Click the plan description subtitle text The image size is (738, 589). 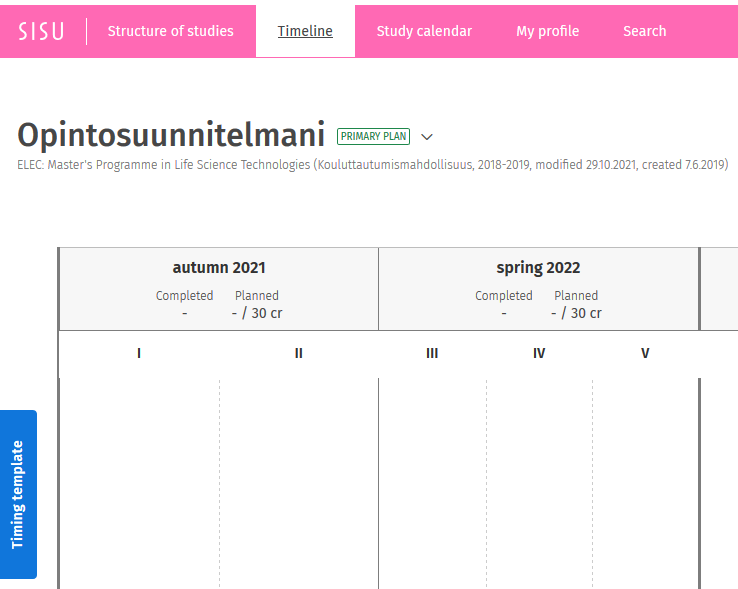372,165
